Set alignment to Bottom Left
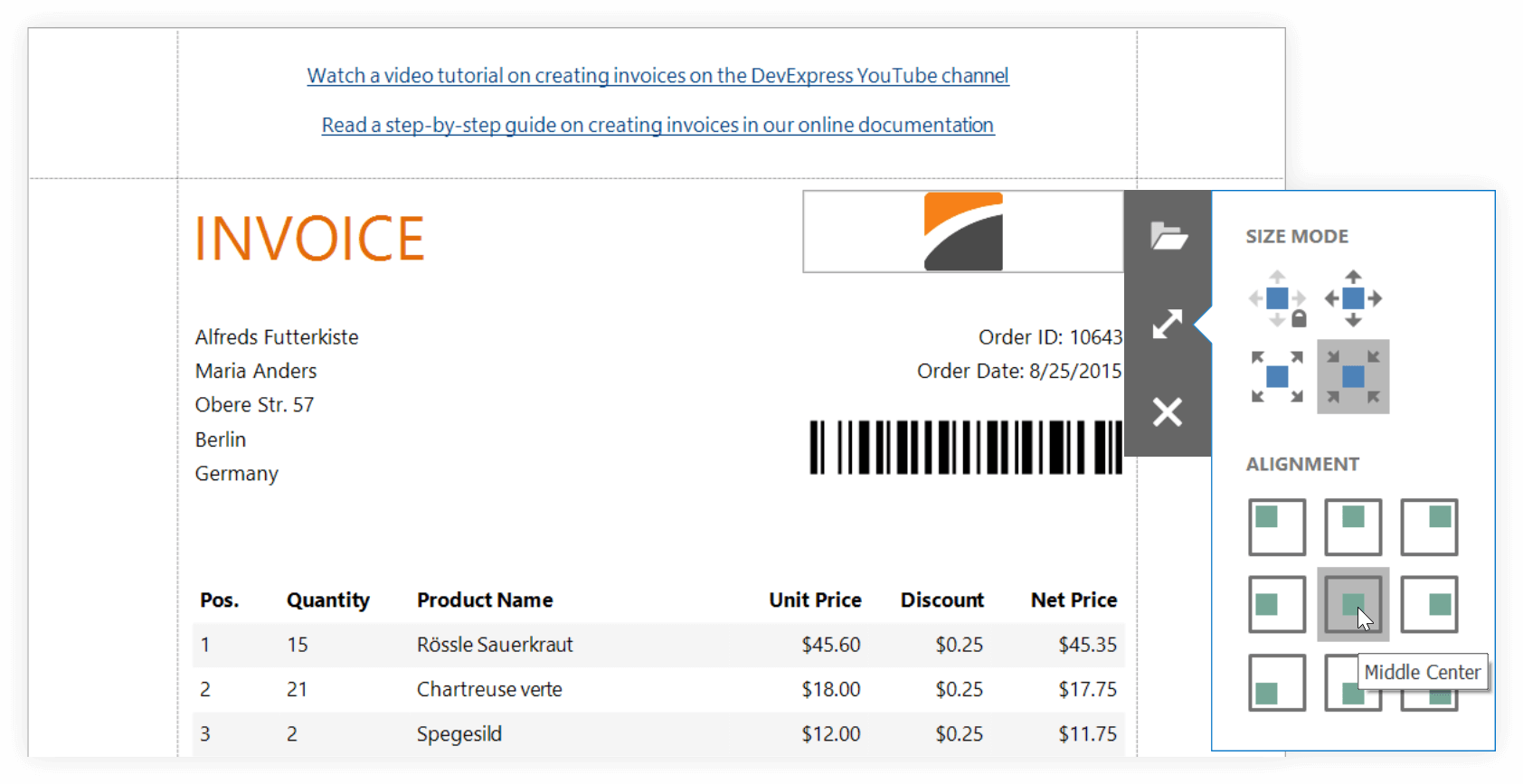 point(1277,683)
